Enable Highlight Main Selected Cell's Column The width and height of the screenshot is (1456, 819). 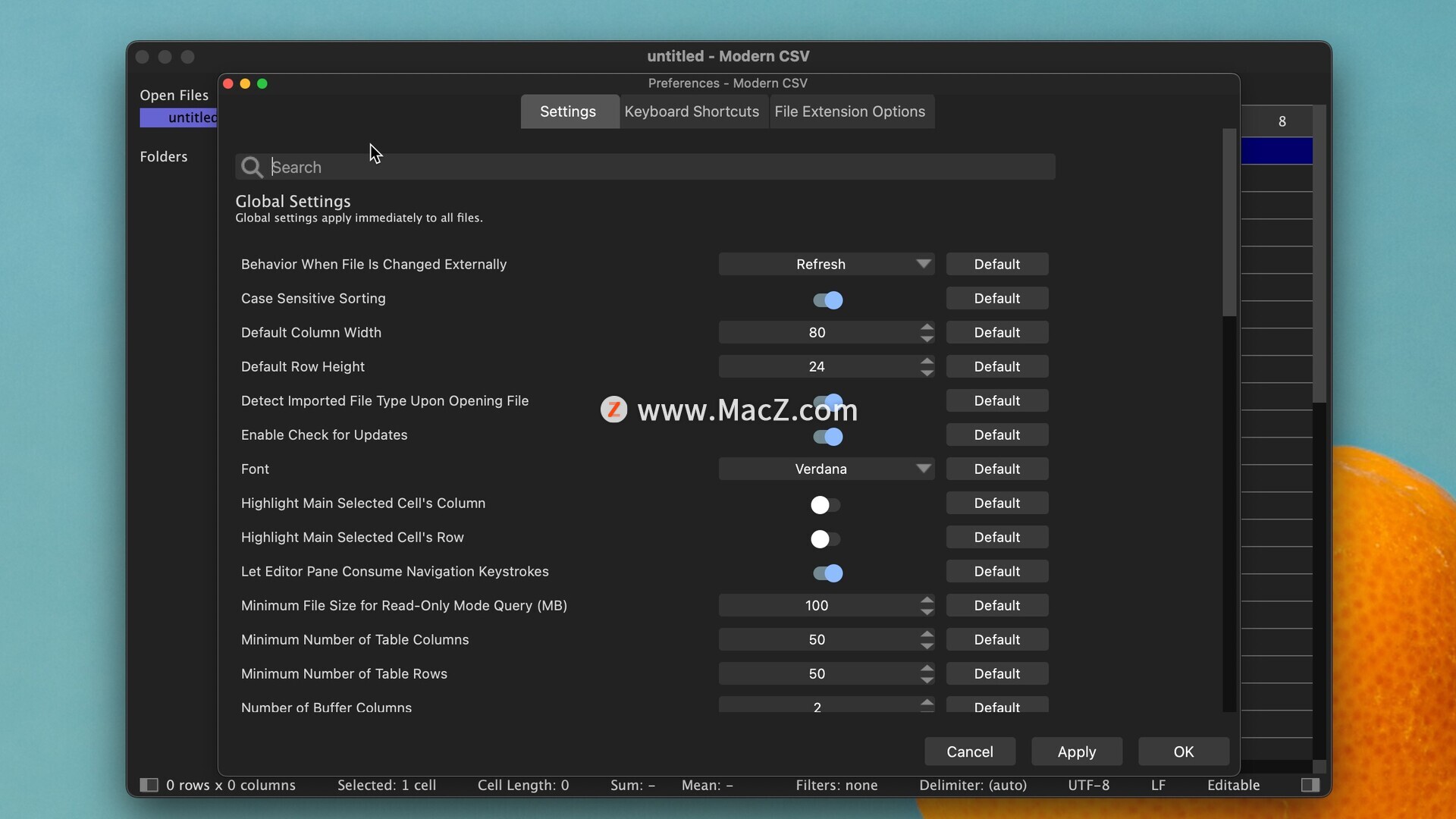pyautogui.click(x=825, y=504)
